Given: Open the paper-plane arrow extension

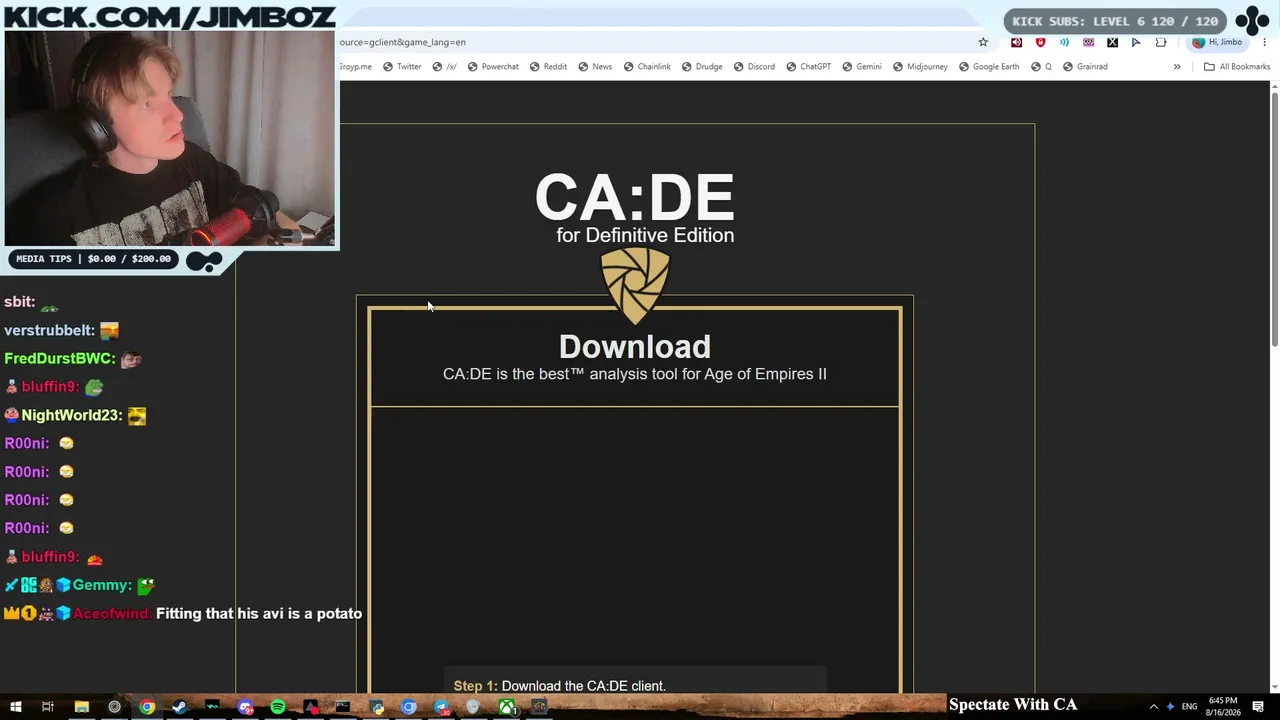Looking at the screenshot, I should [x=1136, y=42].
